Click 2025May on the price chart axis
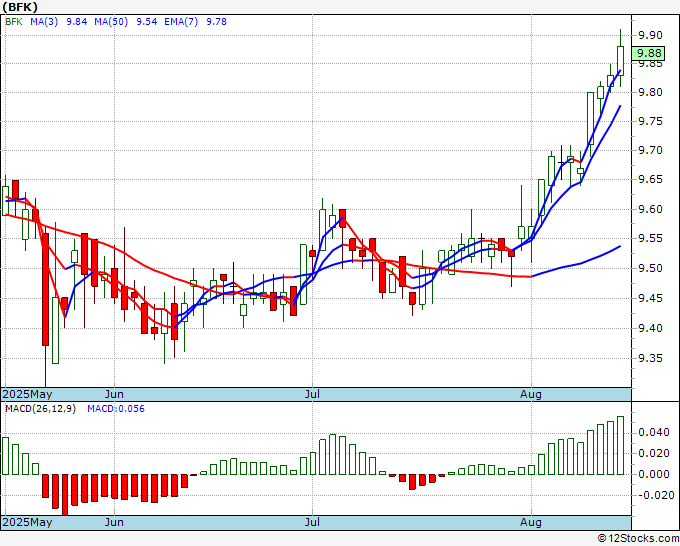 27,394
